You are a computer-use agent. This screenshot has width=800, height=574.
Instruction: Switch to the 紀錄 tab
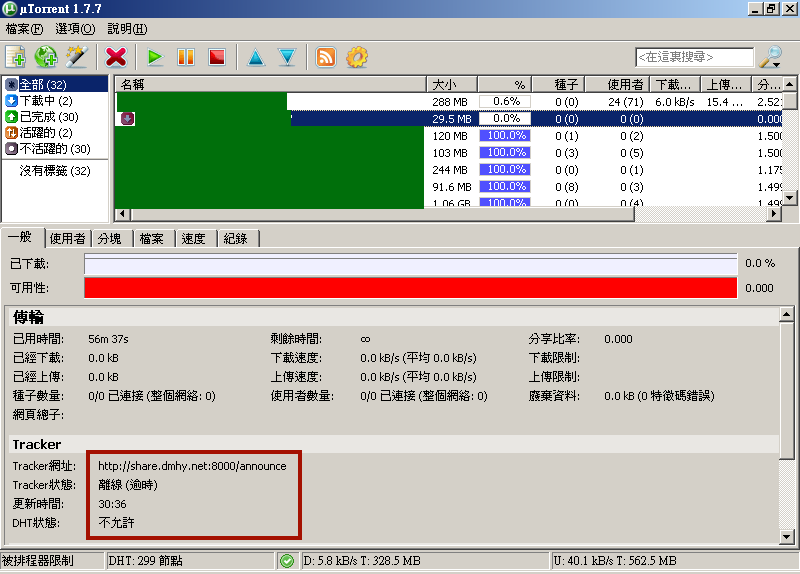click(238, 238)
